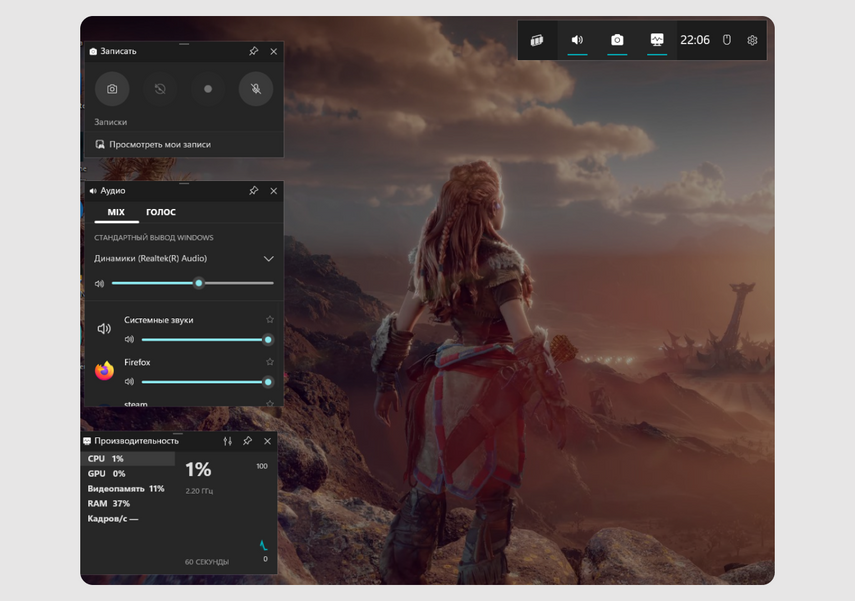The width and height of the screenshot is (855, 601).
Task: Click the large Системные звуки speaker icon
Action: click(104, 328)
